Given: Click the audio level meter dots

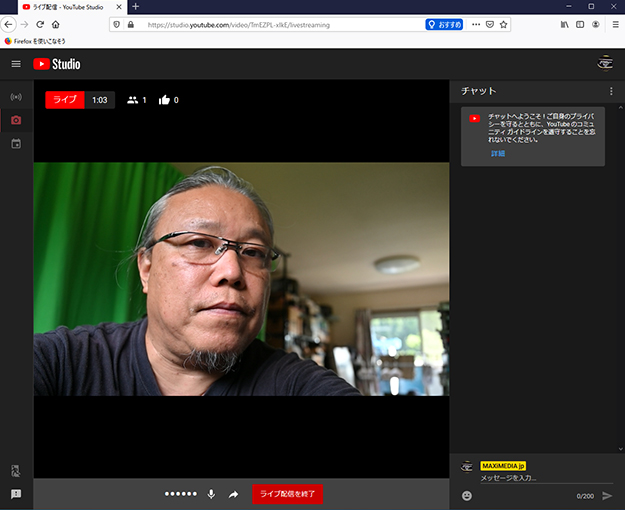Looking at the screenshot, I should (x=181, y=494).
